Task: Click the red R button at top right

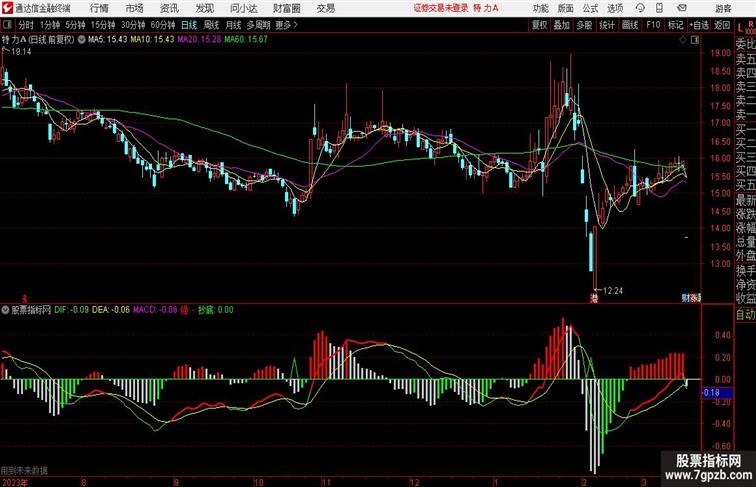Action: pyautogui.click(x=751, y=24)
